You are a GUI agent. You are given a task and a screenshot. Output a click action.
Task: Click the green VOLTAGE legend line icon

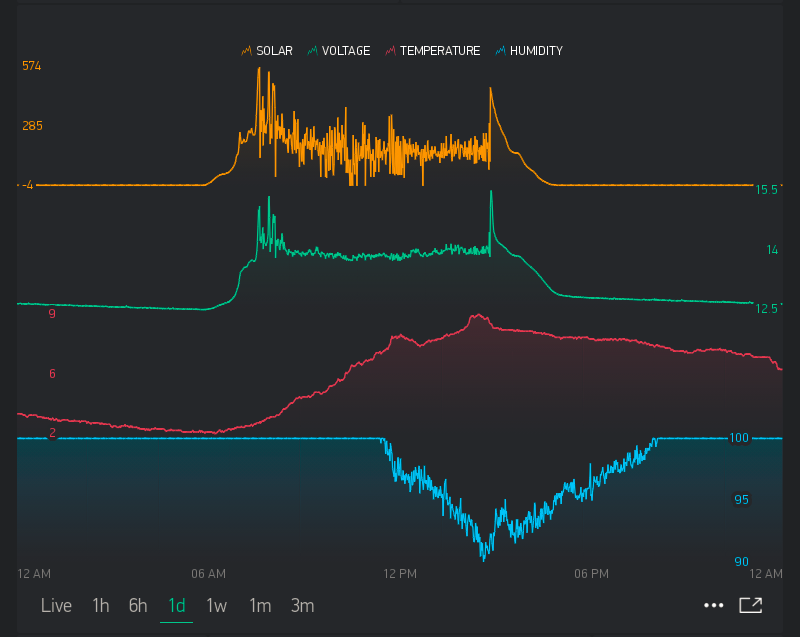(312, 50)
